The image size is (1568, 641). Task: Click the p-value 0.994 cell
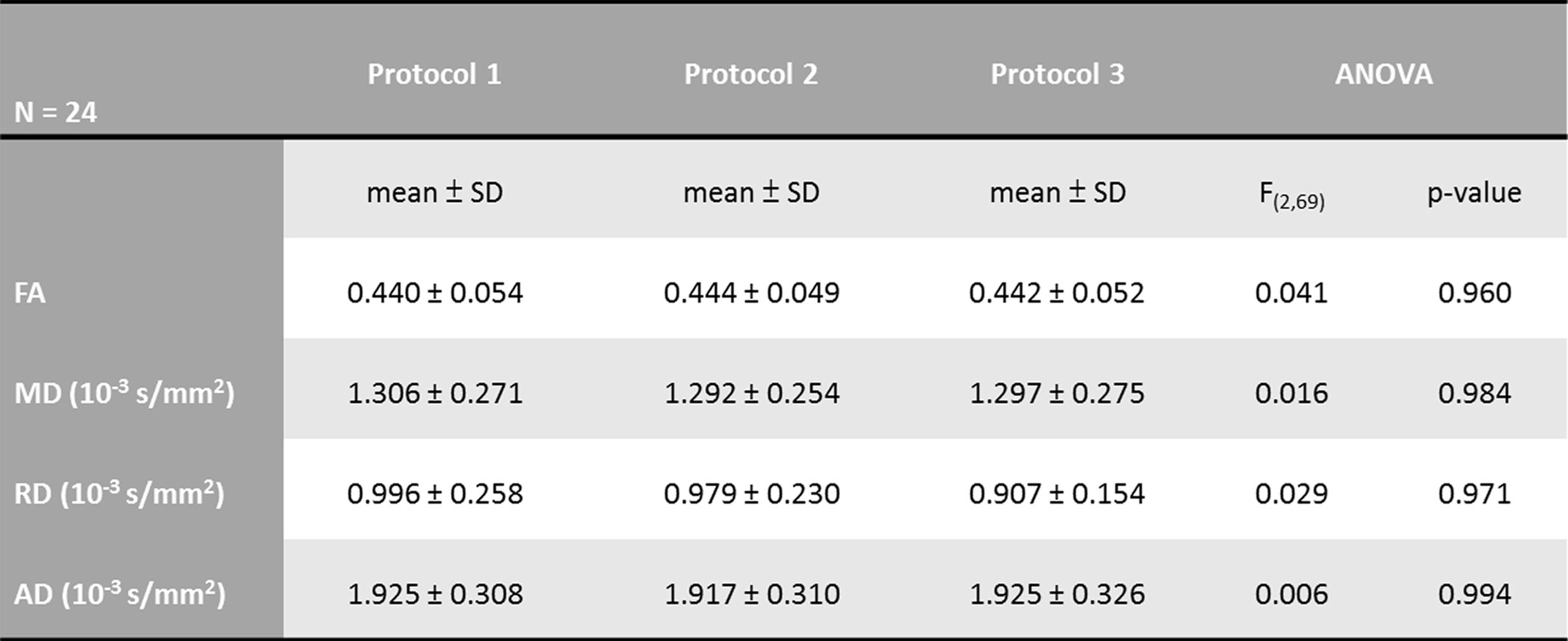pos(1474,594)
